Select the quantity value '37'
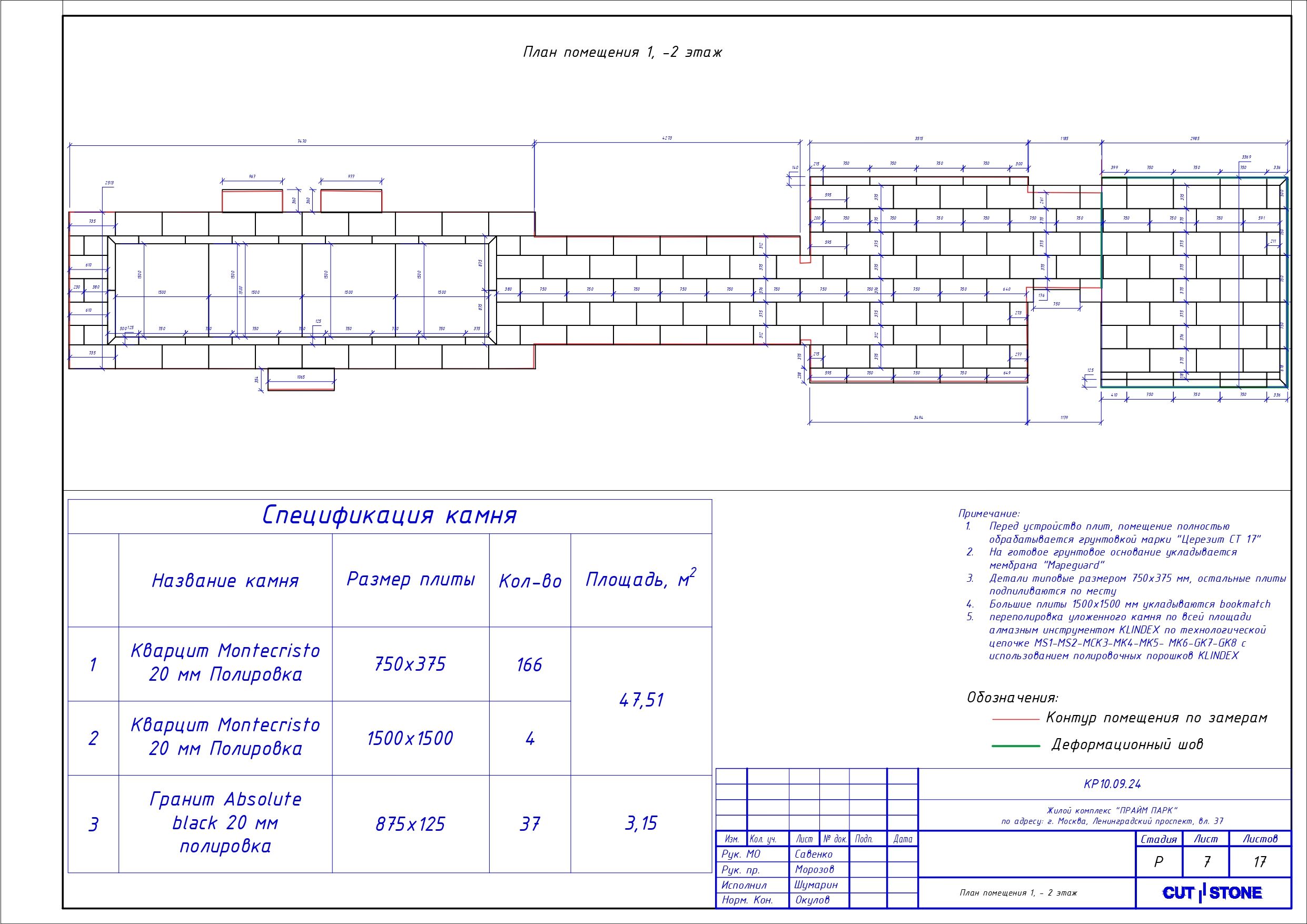 coord(530,824)
